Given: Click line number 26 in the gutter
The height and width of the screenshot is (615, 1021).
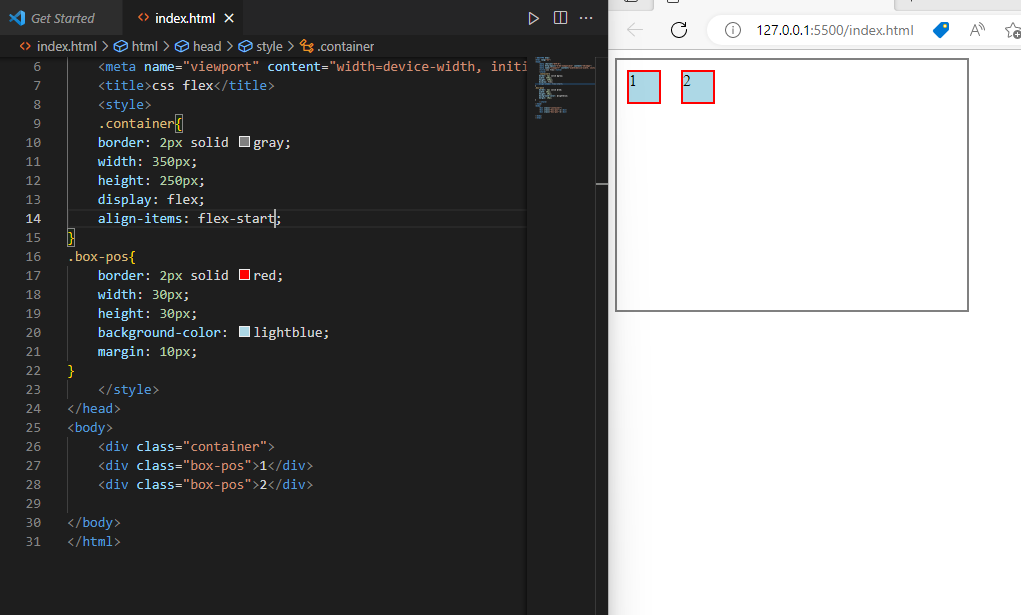Looking at the screenshot, I should point(33,446).
